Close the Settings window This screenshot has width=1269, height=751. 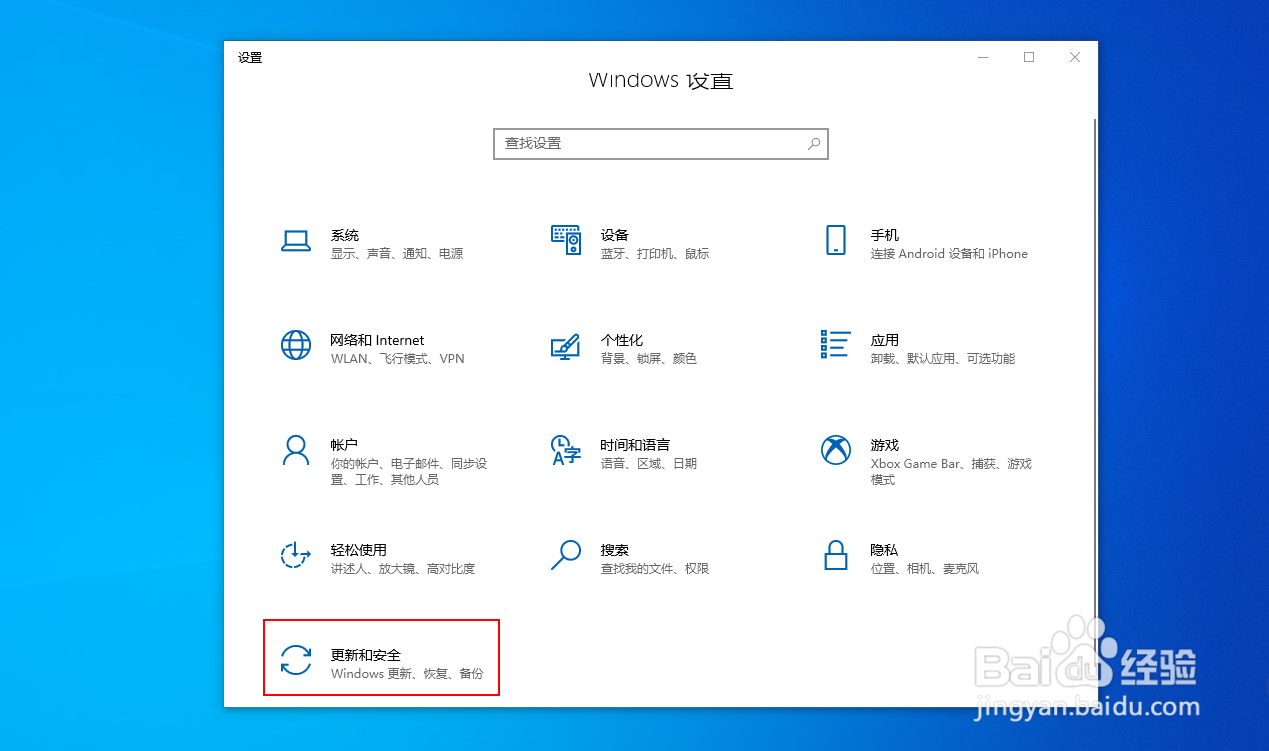(x=1075, y=57)
